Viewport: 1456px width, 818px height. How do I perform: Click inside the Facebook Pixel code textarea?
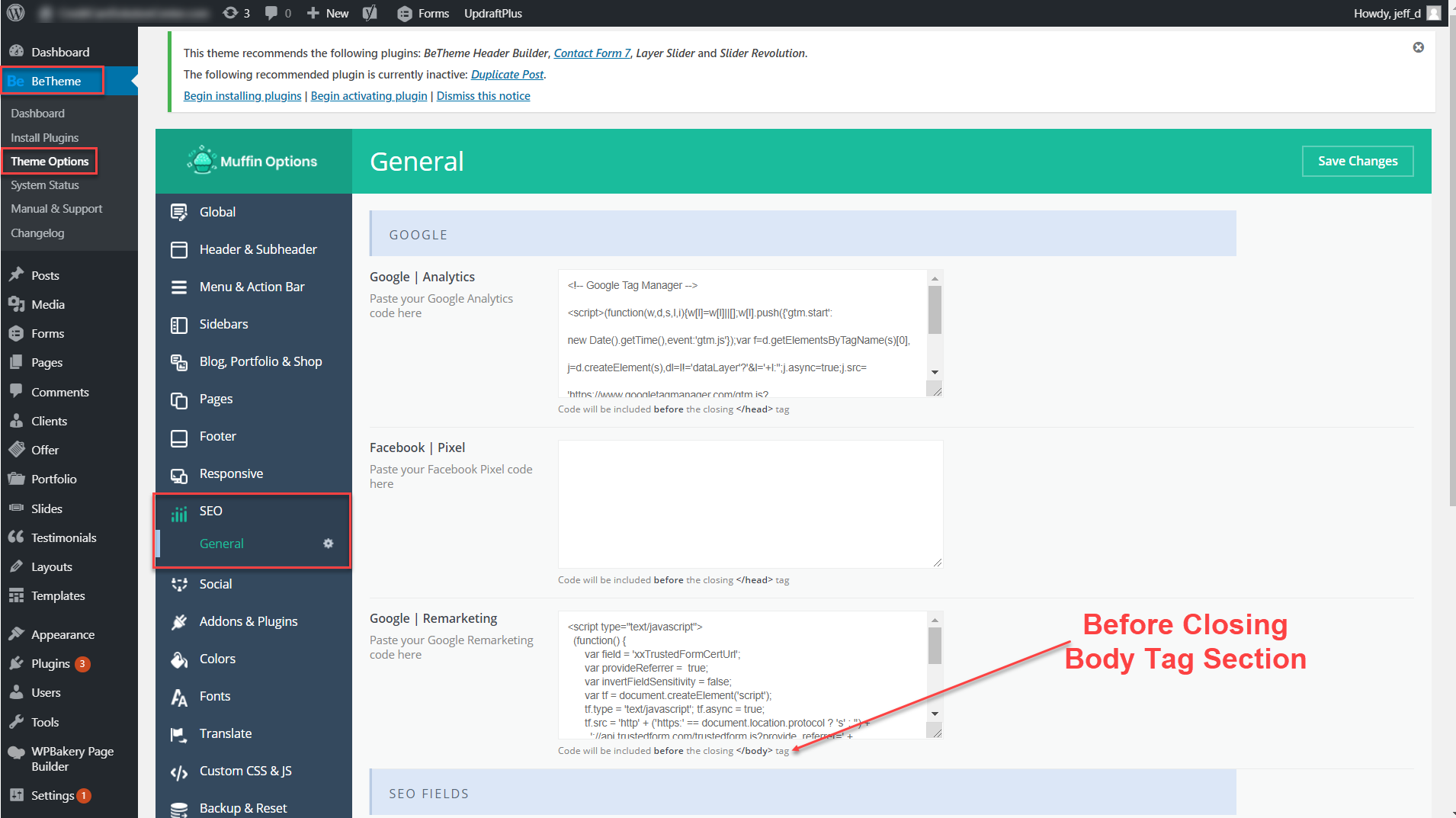750,504
